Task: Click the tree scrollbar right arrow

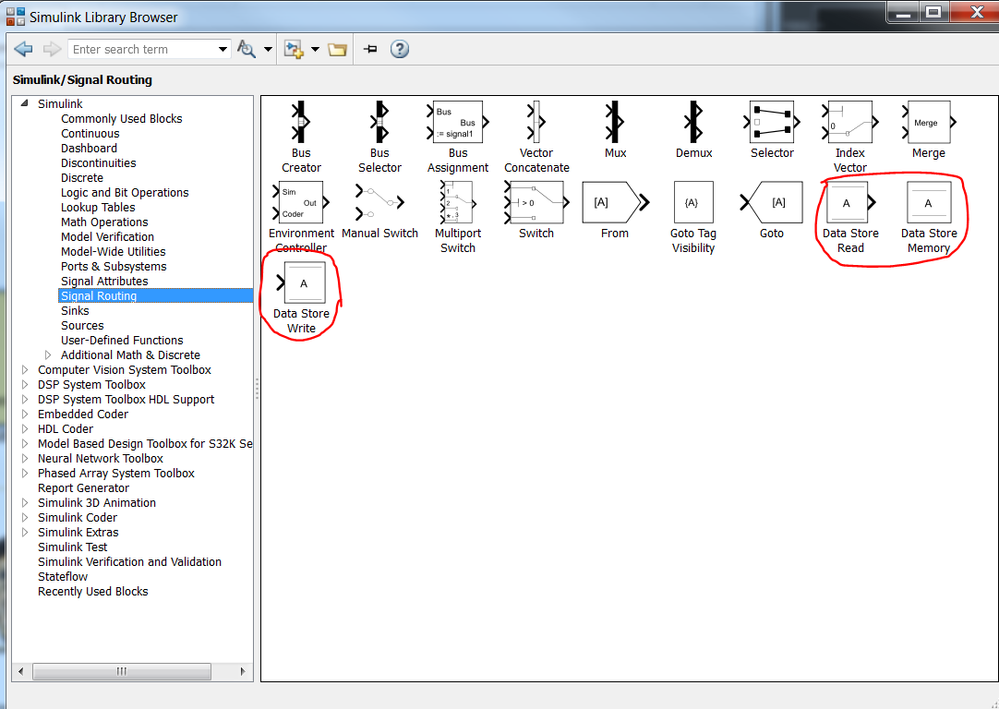Action: coord(243,671)
